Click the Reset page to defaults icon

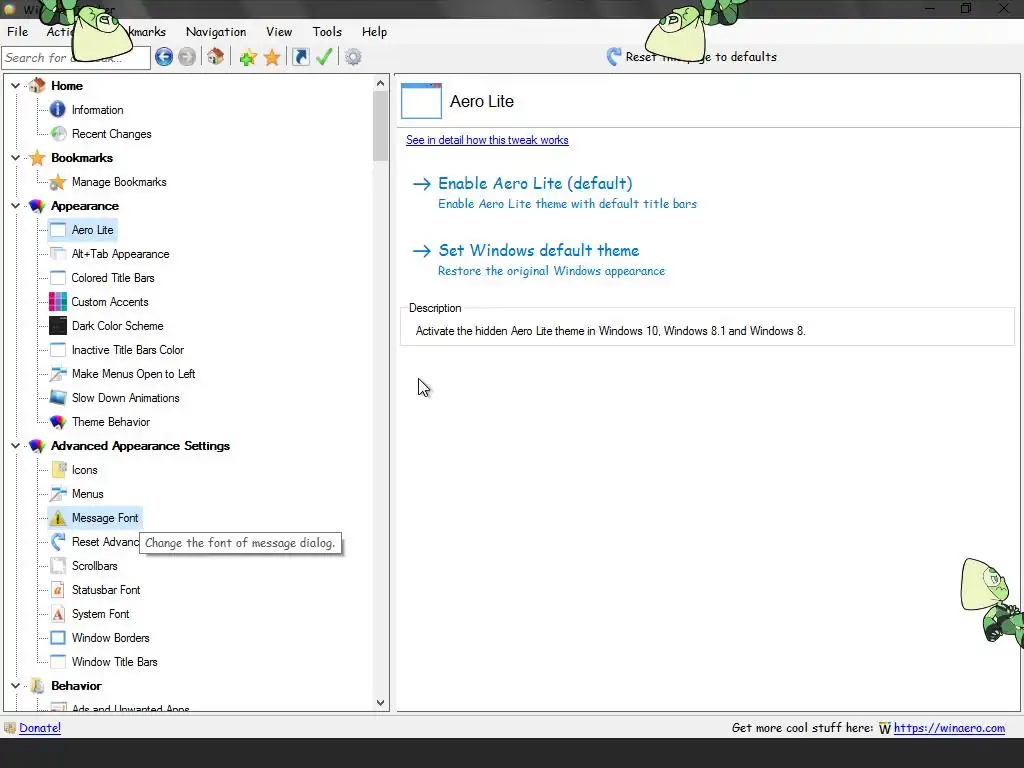click(614, 57)
